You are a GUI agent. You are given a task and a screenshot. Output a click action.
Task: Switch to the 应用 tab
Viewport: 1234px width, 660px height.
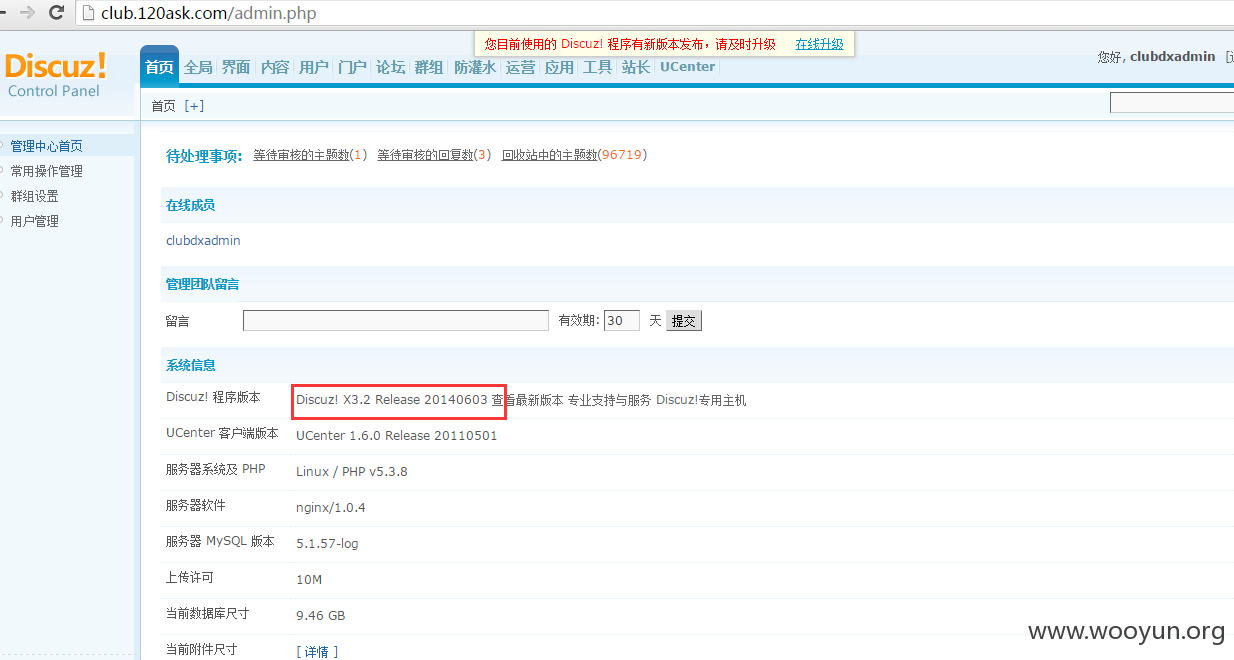(x=559, y=67)
